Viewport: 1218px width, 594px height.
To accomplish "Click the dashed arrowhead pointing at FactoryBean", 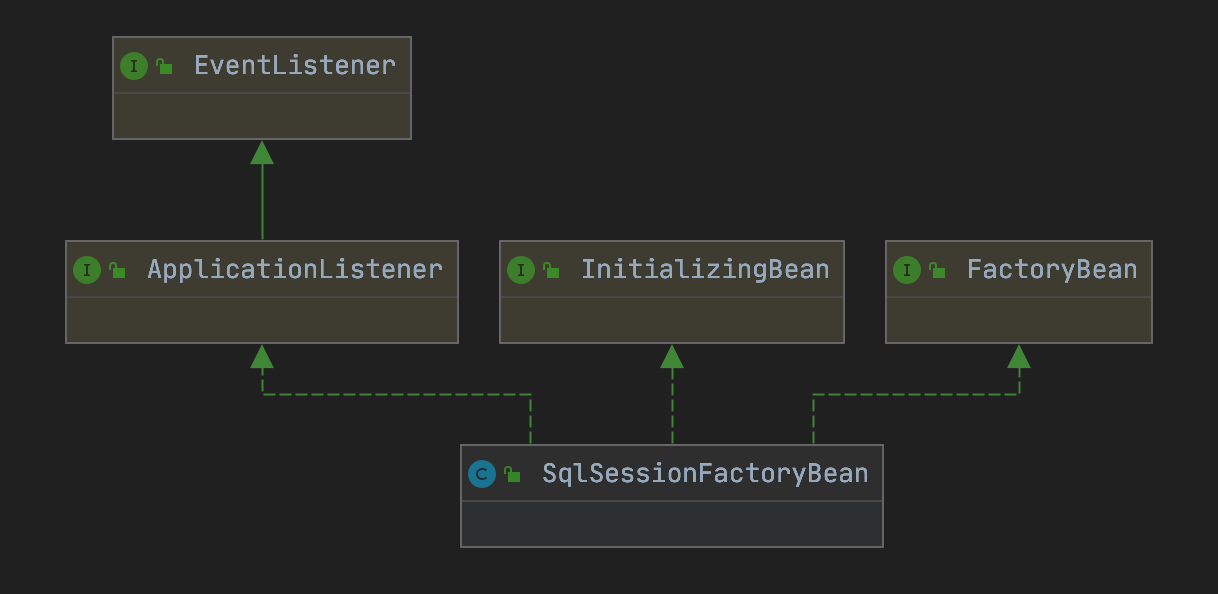I will 1019,357.
